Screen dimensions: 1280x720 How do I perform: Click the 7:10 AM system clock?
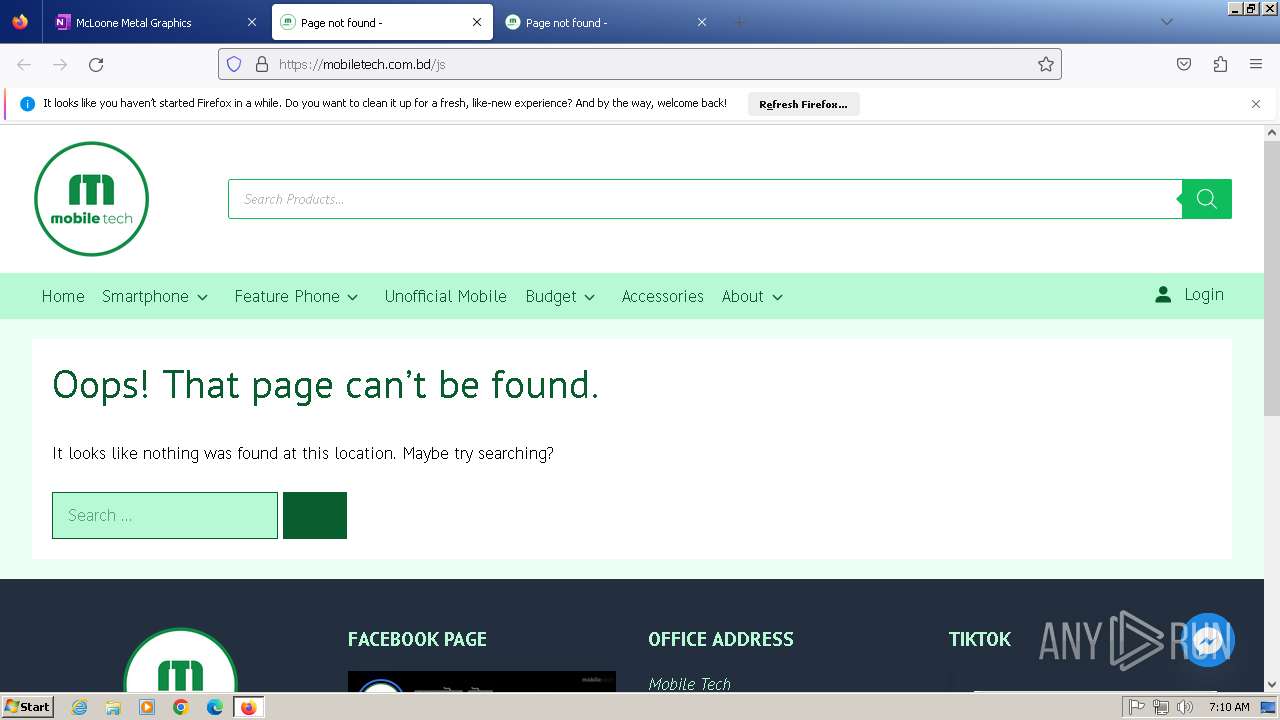coord(1229,707)
